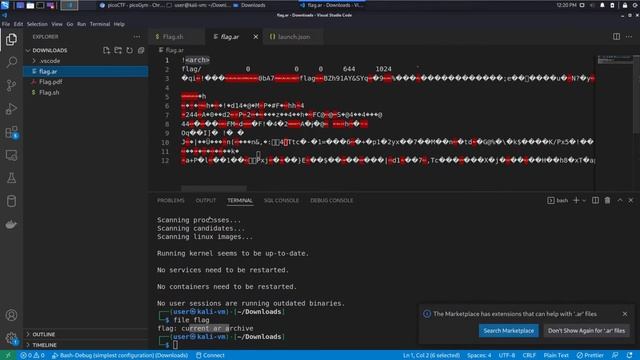The image size is (640, 360).
Task: Open the File menu
Action: click(x=6, y=24)
